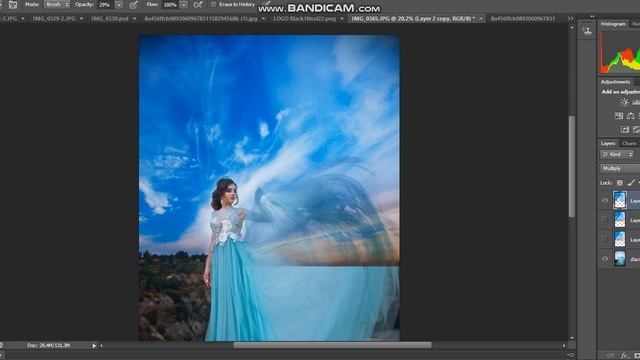Open the Flow slider dropdown arrow
640x360 pixels.
tap(184, 5)
